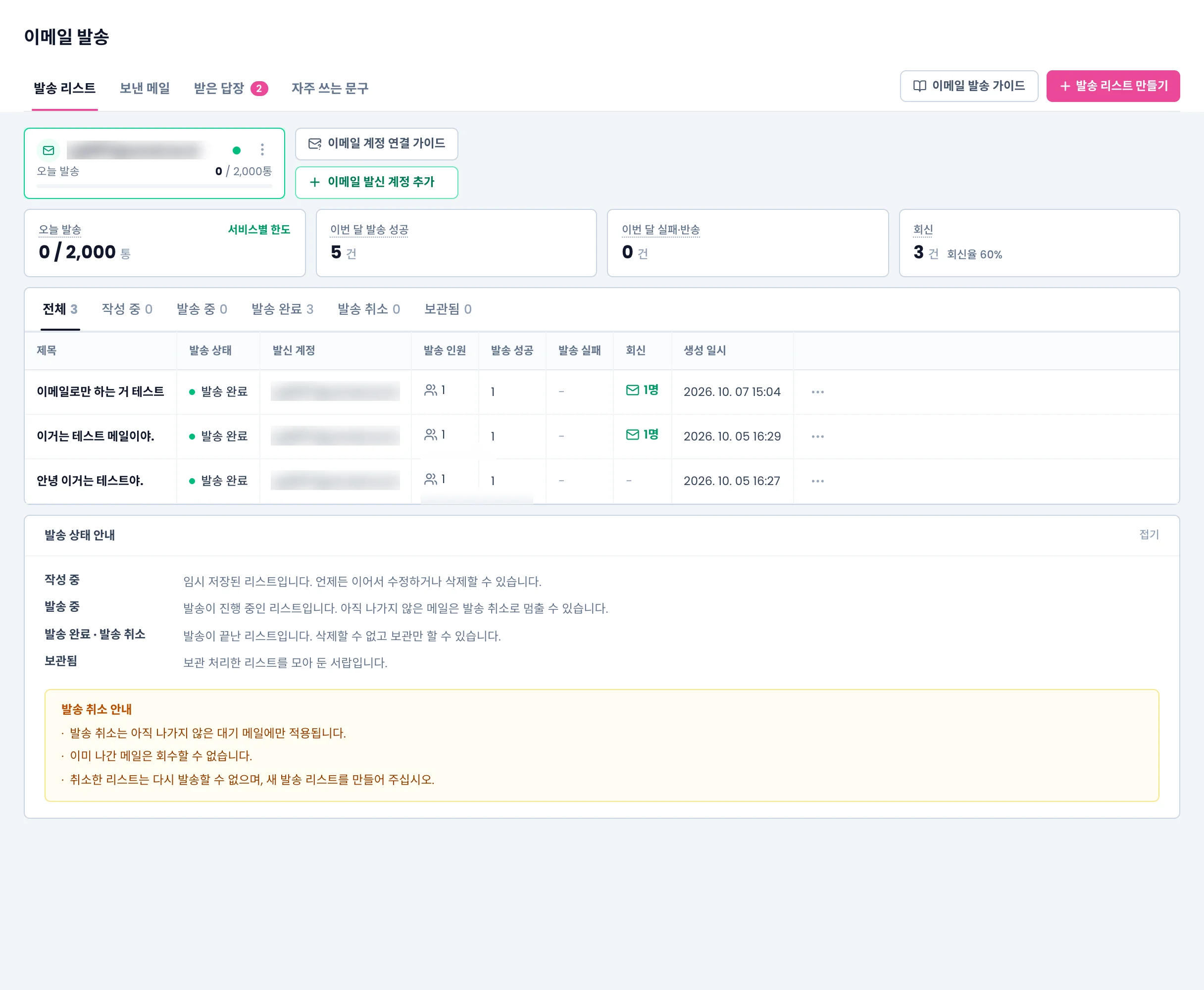The height and width of the screenshot is (990, 1204).
Task: Open list titled 안녕 이거는 테스트야.
Action: (90, 481)
